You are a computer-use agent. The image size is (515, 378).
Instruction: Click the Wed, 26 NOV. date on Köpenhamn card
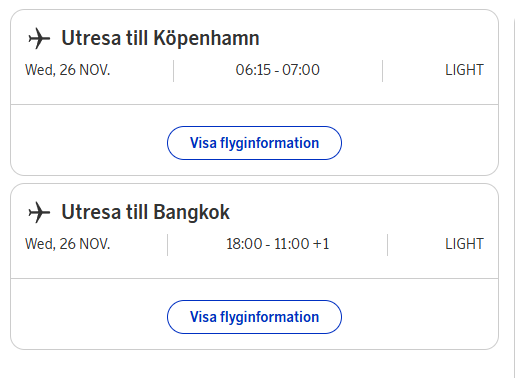point(67,70)
